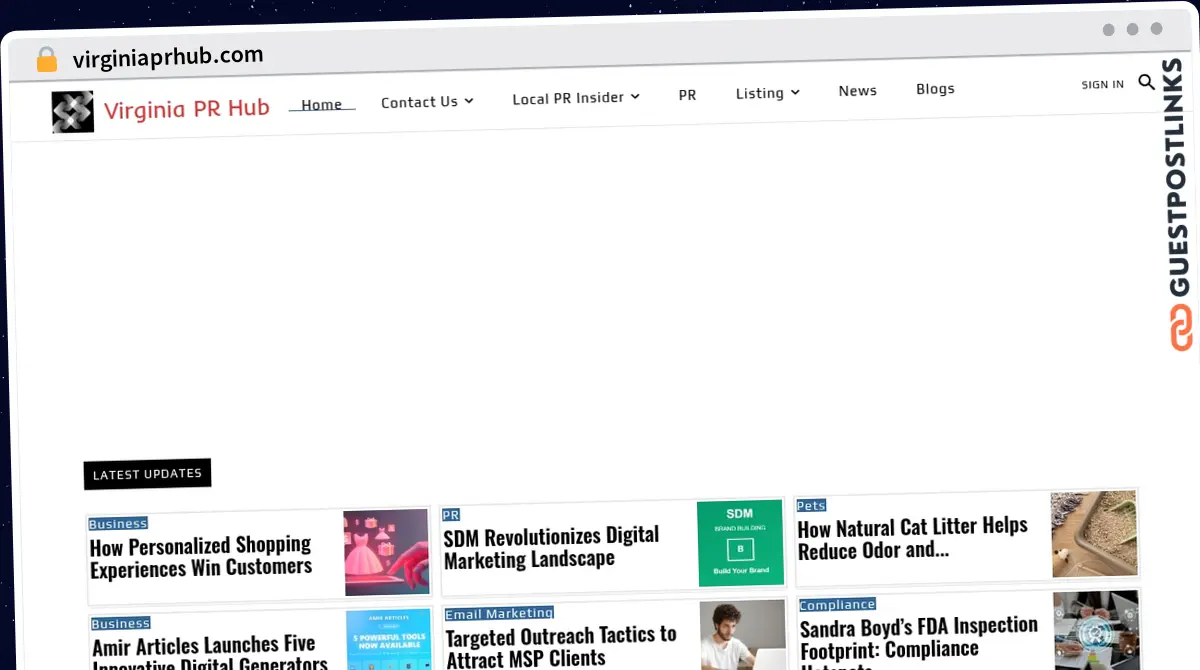Click the Virginia PR Hub site title

[187, 108]
